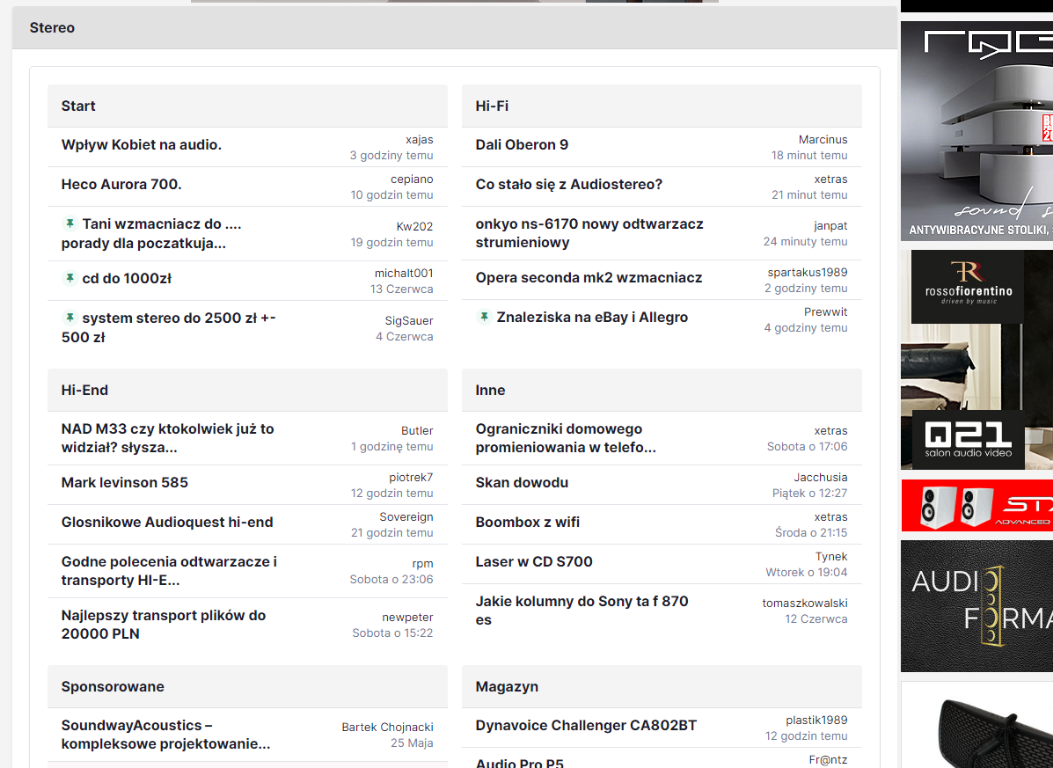
Task: Open topic Glosnikowe Audioquest hi-end
Action: [167, 522]
